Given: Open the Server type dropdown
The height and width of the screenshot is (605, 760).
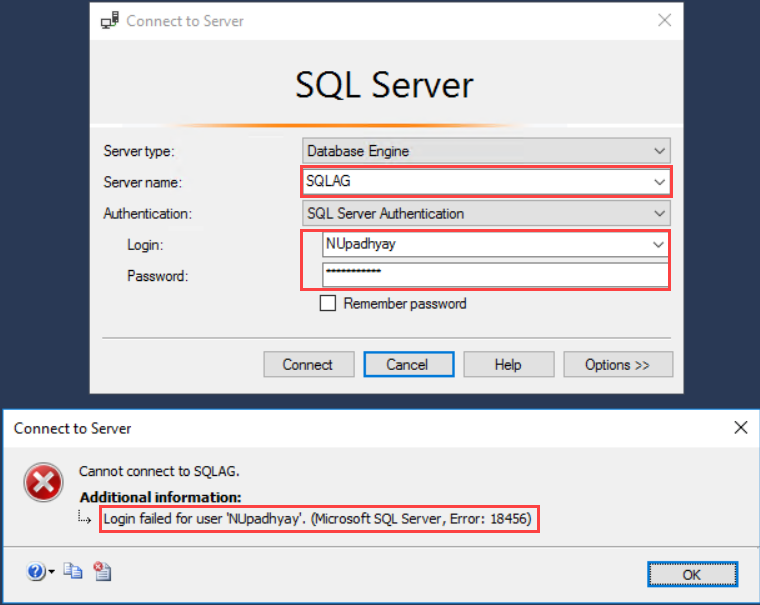Looking at the screenshot, I should [x=659, y=151].
